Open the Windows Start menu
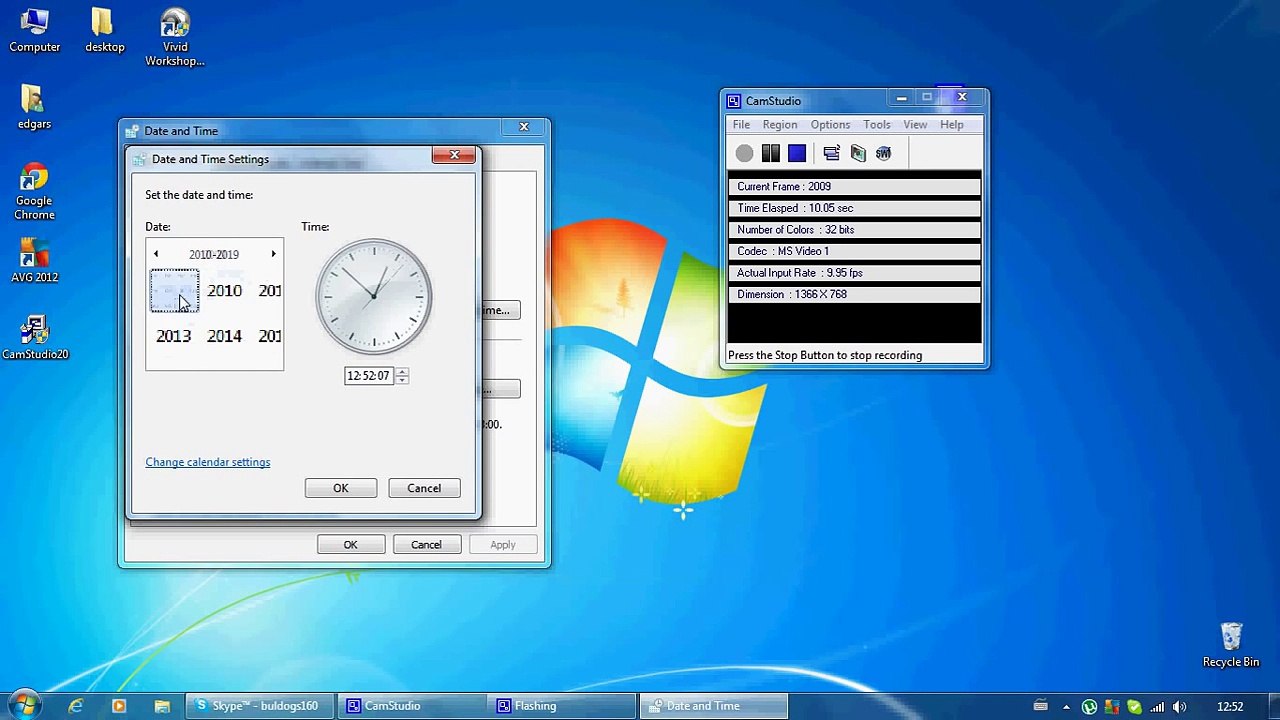Viewport: 1280px width, 720px height. pyautogui.click(x=24, y=705)
